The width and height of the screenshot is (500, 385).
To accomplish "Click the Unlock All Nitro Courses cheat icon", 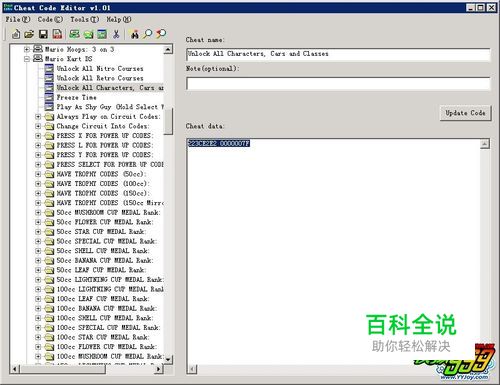I will [x=49, y=68].
